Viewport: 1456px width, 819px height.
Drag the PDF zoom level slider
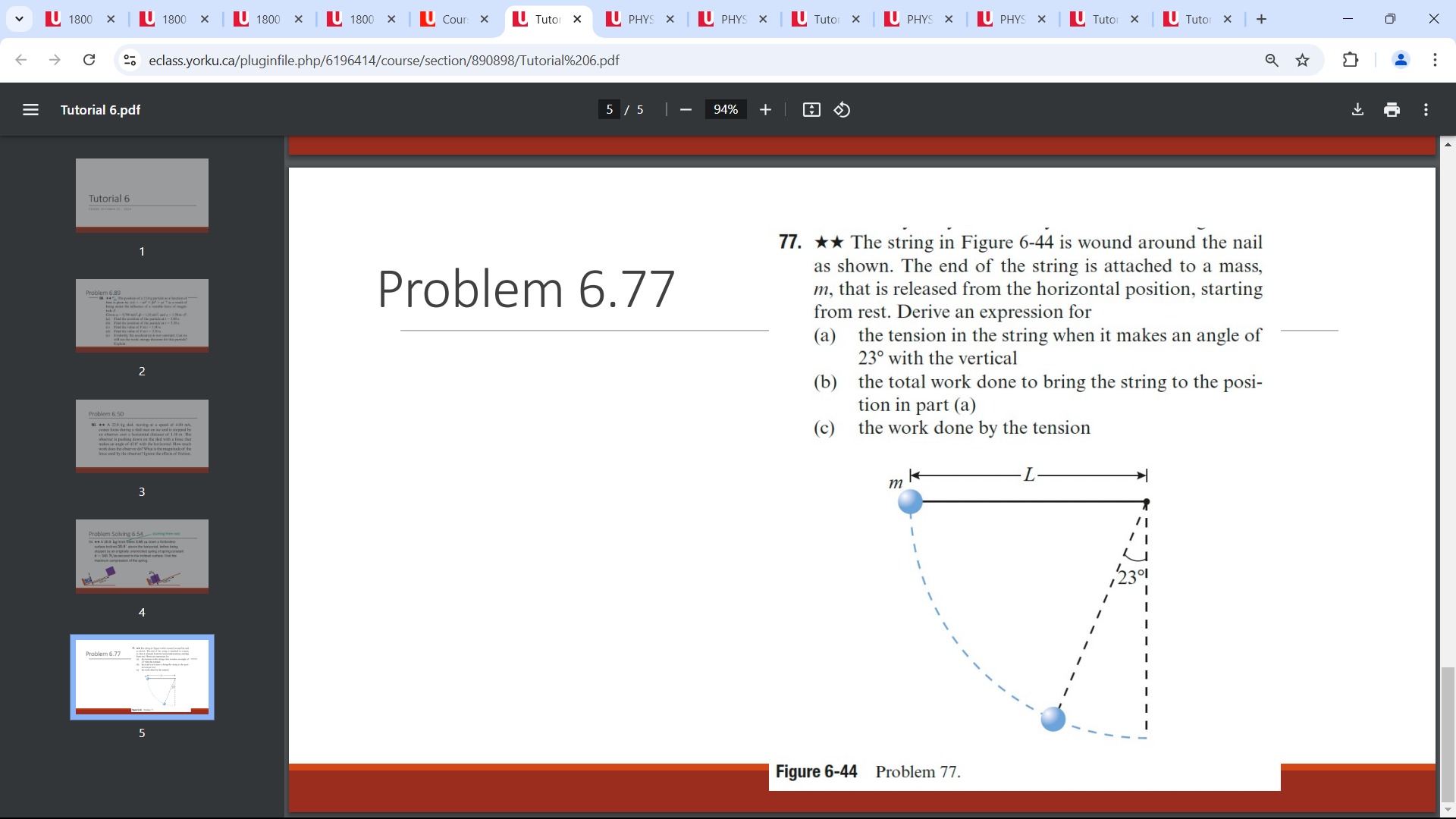(725, 110)
